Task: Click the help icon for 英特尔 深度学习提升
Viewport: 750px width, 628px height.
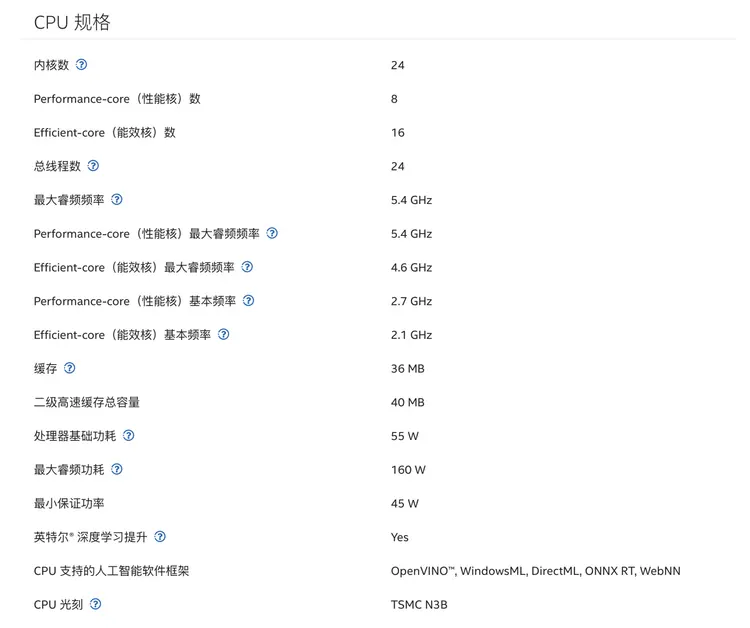Action: click(x=160, y=537)
